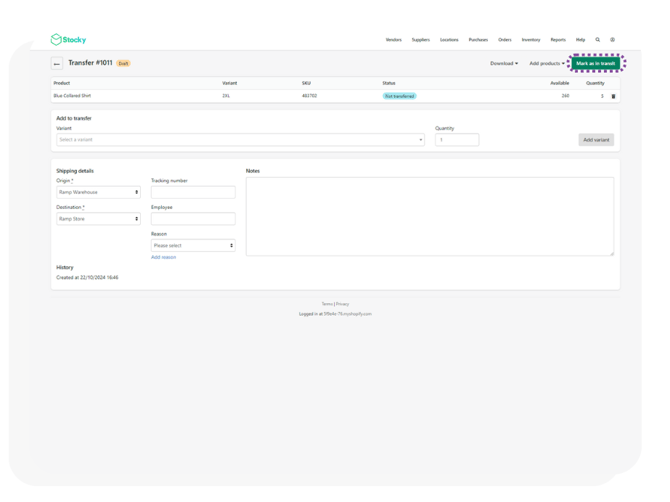Open Destination dropdown showing Ramp Store

[98, 219]
